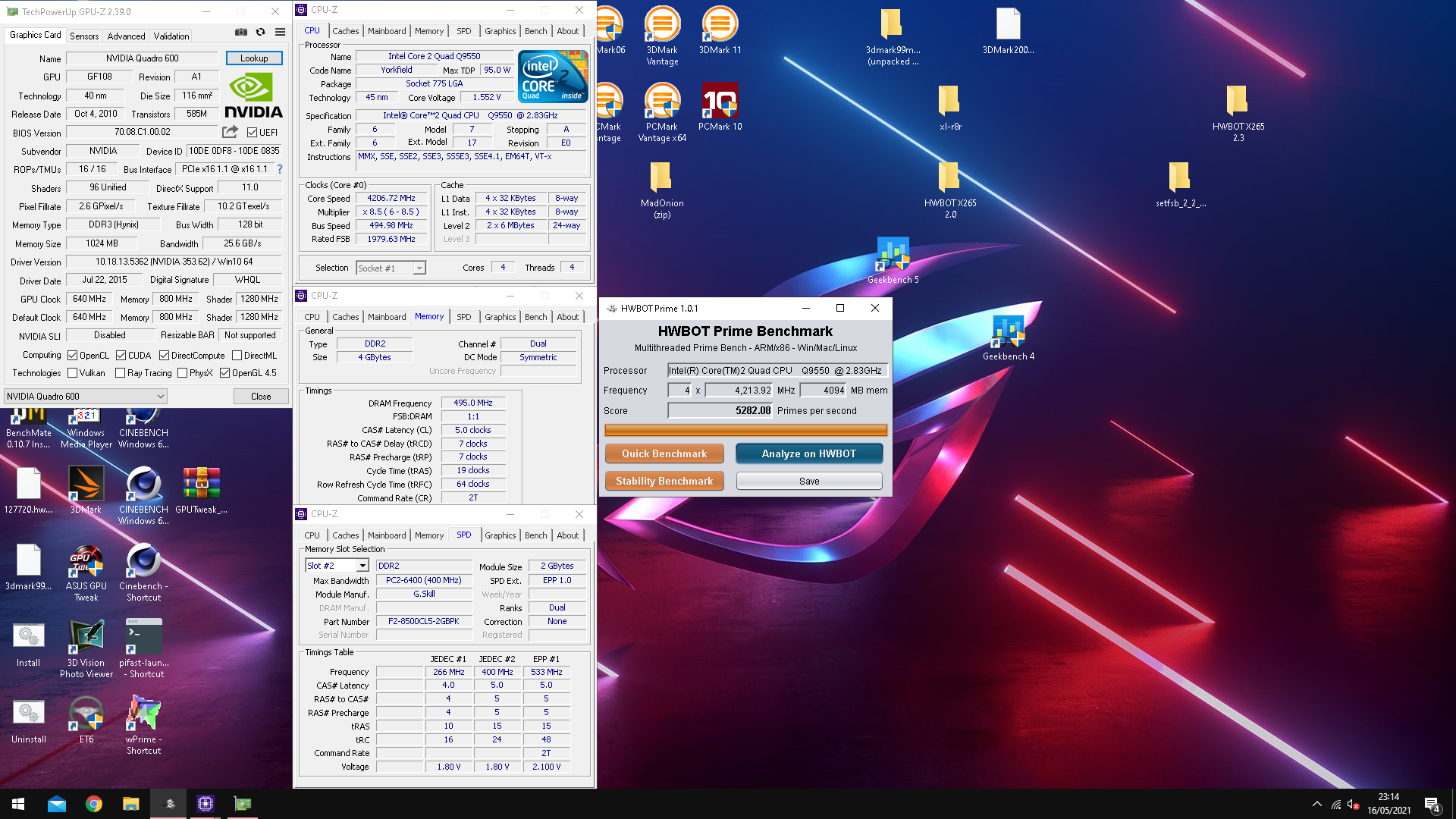Image resolution: width=1456 pixels, height=819 pixels.
Task: Open the Slot #2 memory slot dropdown
Action: pos(337,566)
